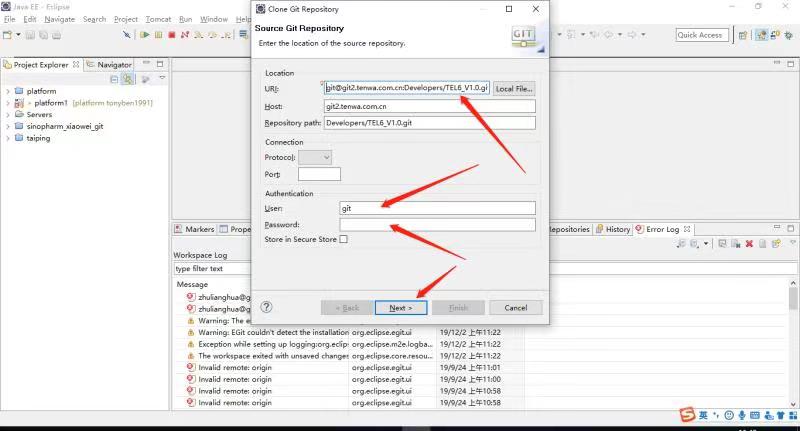
Task: Open the New wizard dropdown arrow
Action: [18, 35]
